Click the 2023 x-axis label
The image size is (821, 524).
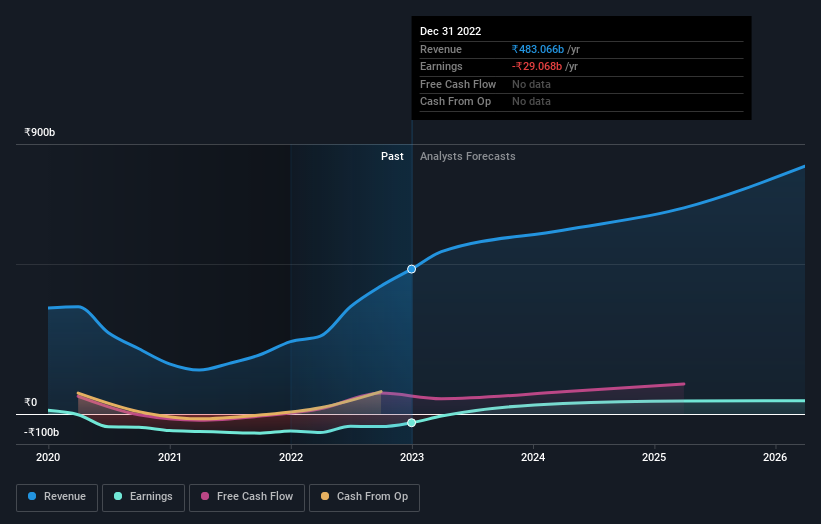coord(412,457)
